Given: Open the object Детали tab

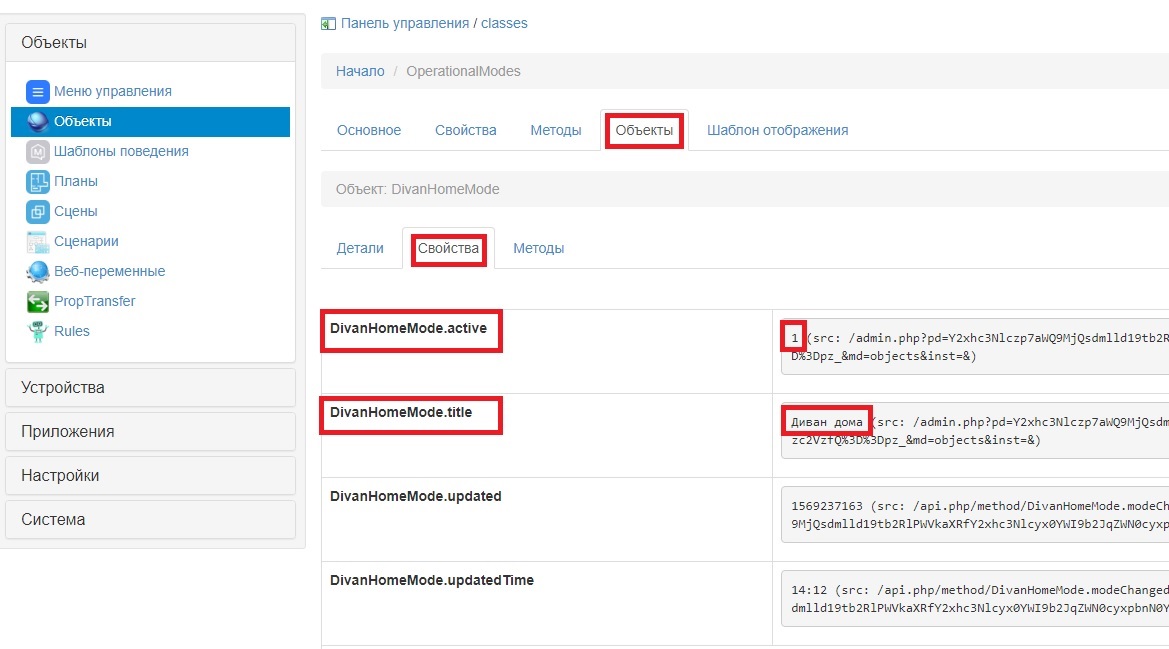Looking at the screenshot, I should tap(360, 248).
